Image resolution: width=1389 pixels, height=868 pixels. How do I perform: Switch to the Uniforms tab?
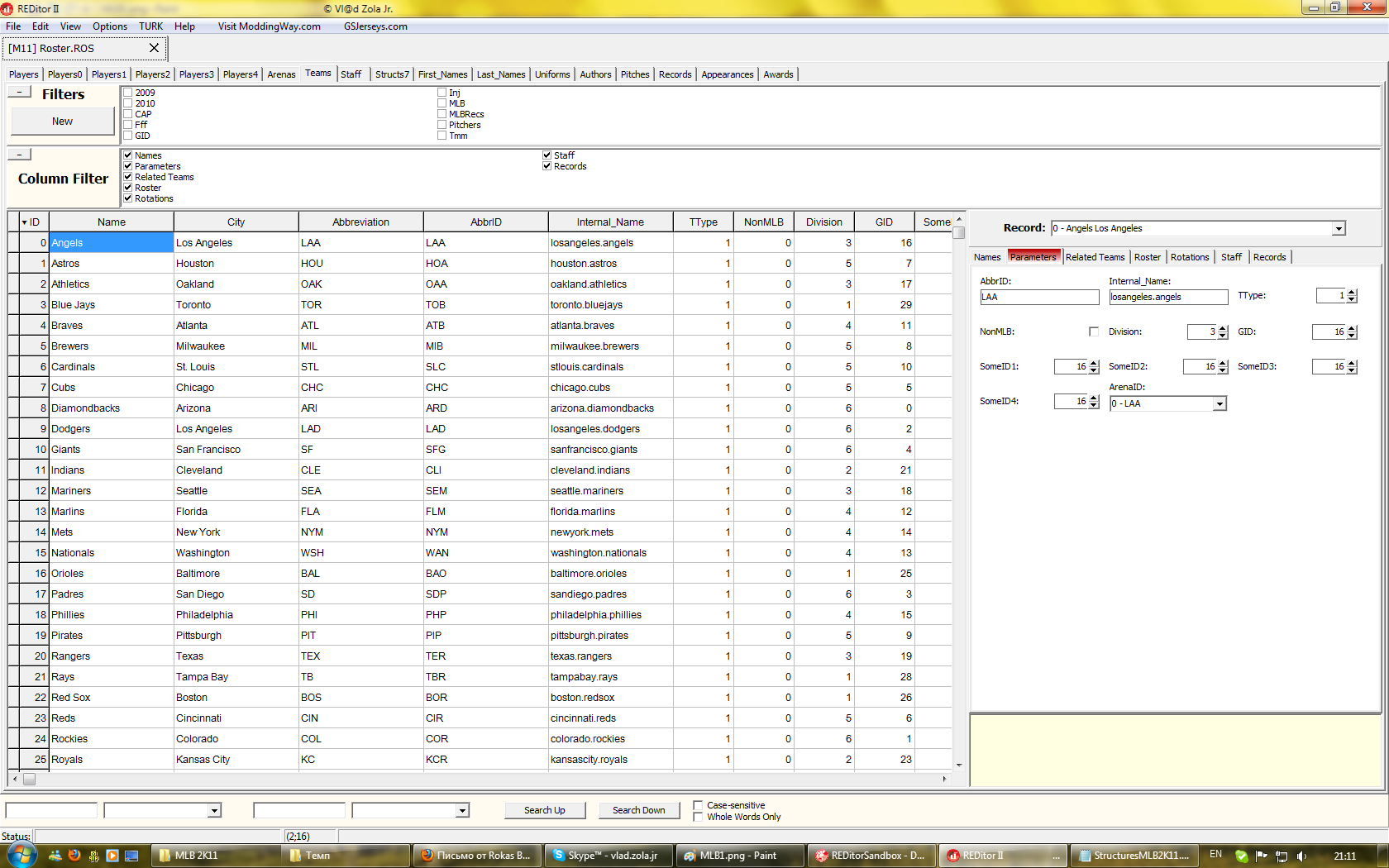point(552,74)
